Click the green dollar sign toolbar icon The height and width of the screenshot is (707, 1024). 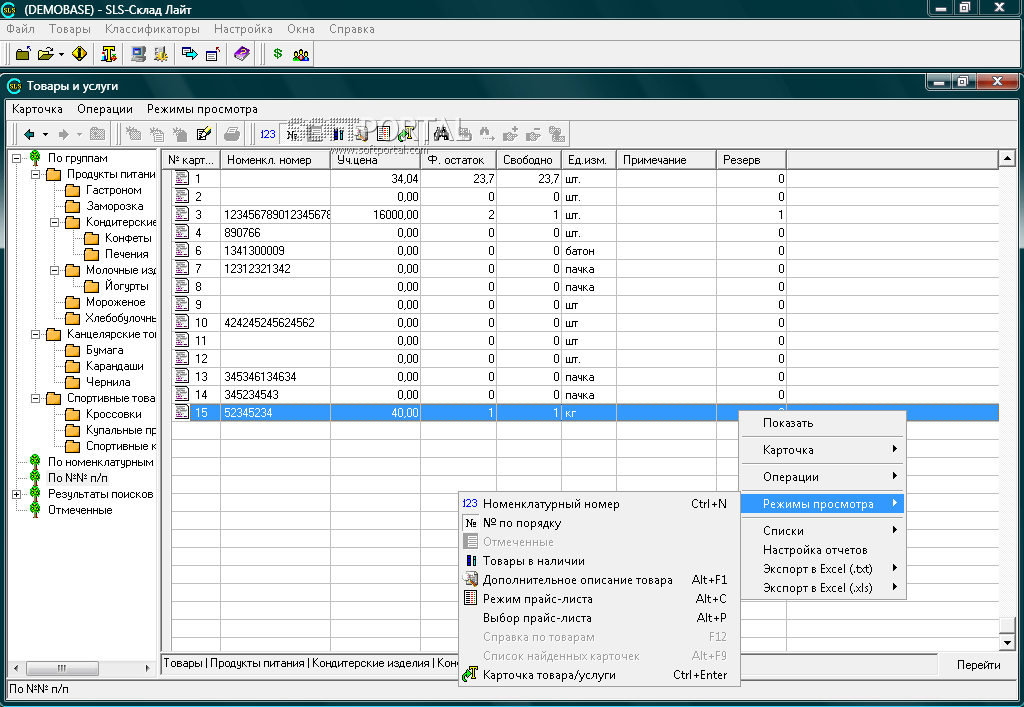tap(278, 54)
